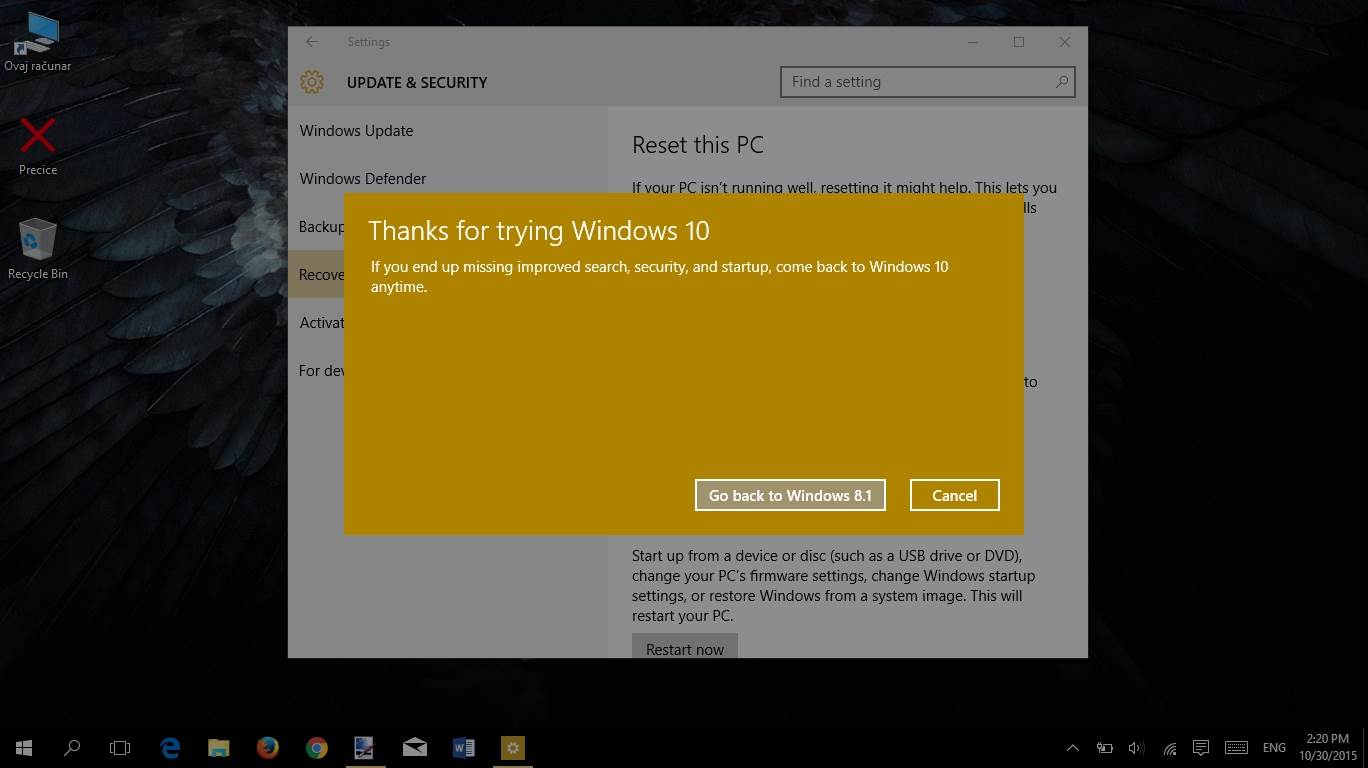Select Windows Defender in sidebar

pos(363,179)
